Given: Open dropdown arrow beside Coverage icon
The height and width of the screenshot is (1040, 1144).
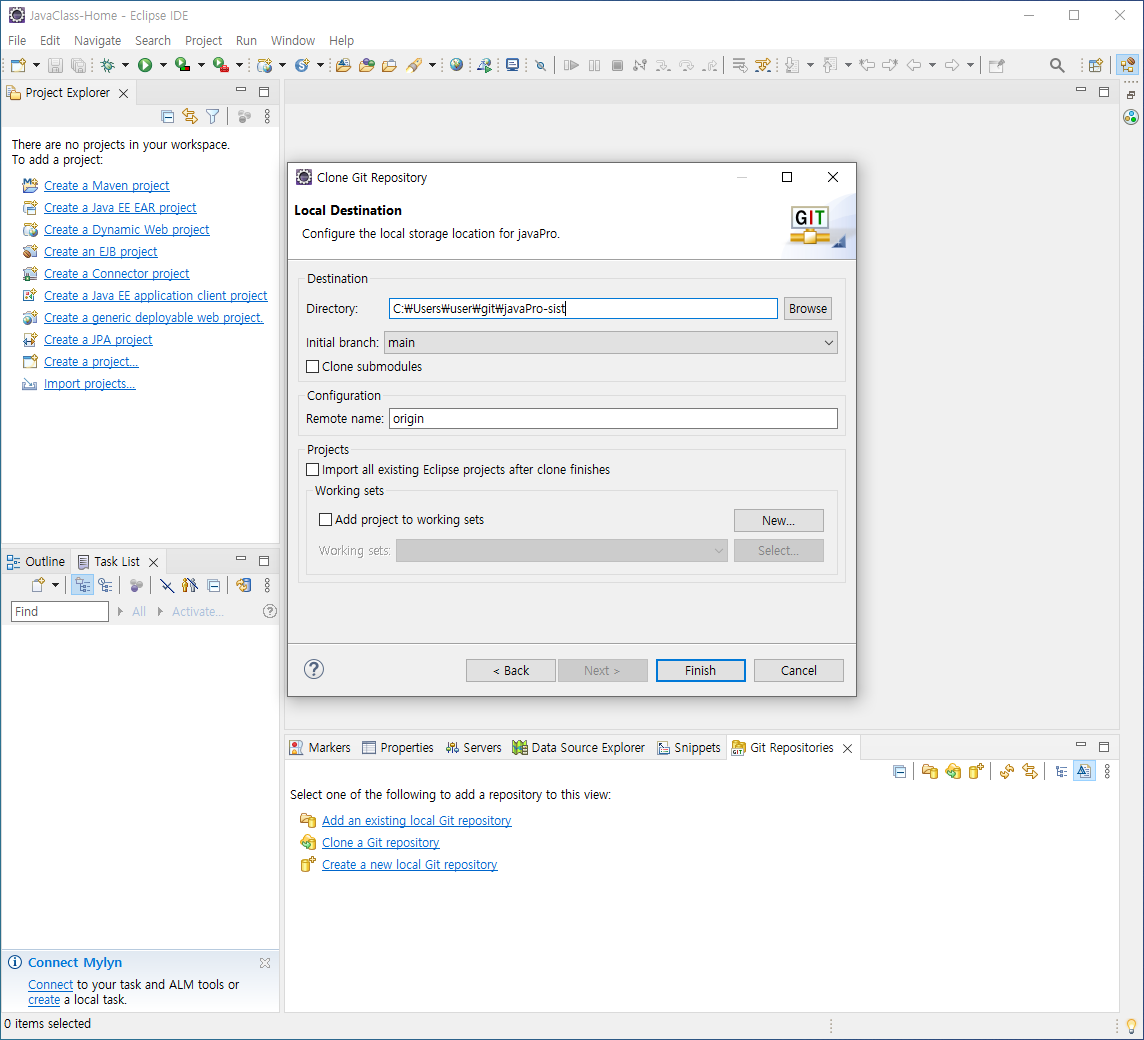Looking at the screenshot, I should point(201,65).
